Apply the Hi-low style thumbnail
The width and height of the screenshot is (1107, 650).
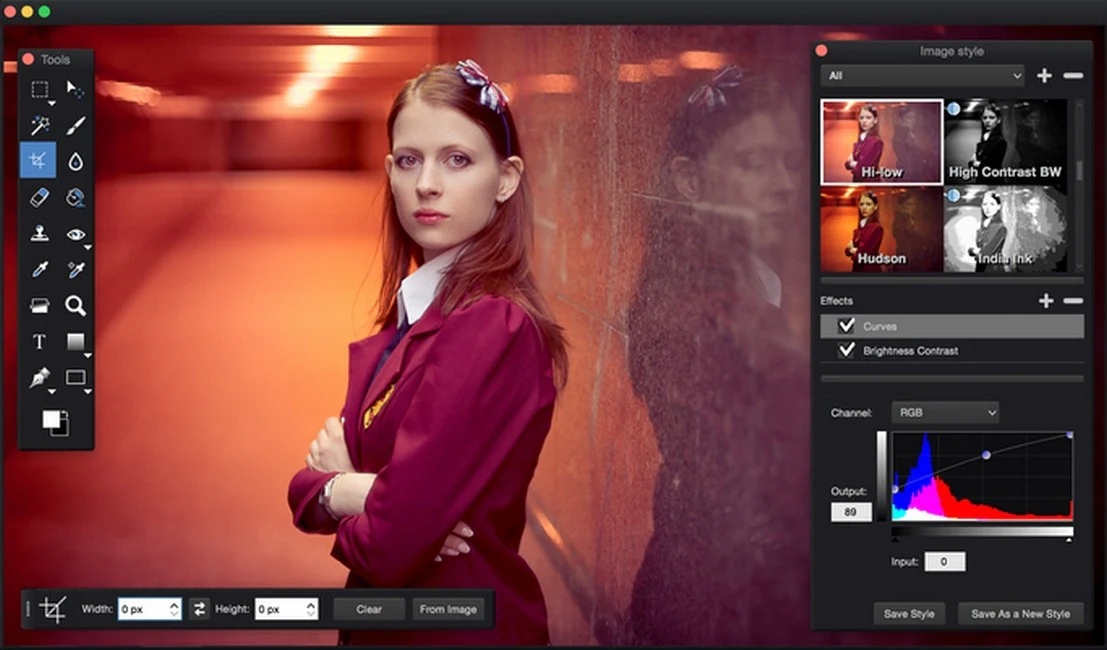[882, 142]
